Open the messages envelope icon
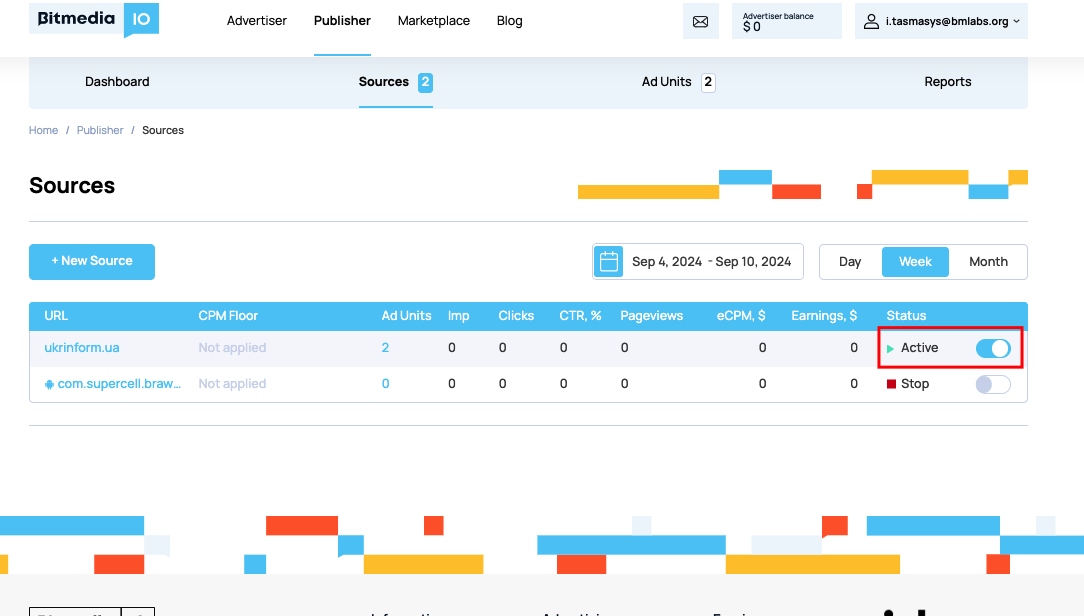Viewport: 1084px width, 616px height. click(x=700, y=21)
